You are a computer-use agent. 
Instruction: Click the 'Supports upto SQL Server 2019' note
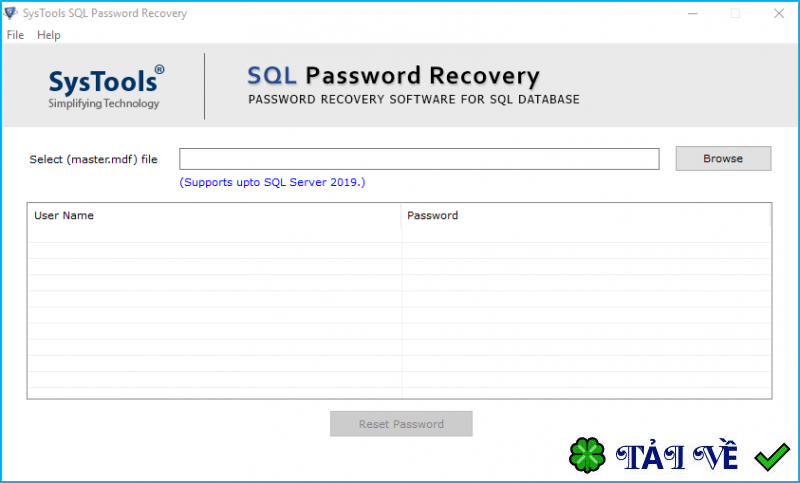tap(272, 182)
